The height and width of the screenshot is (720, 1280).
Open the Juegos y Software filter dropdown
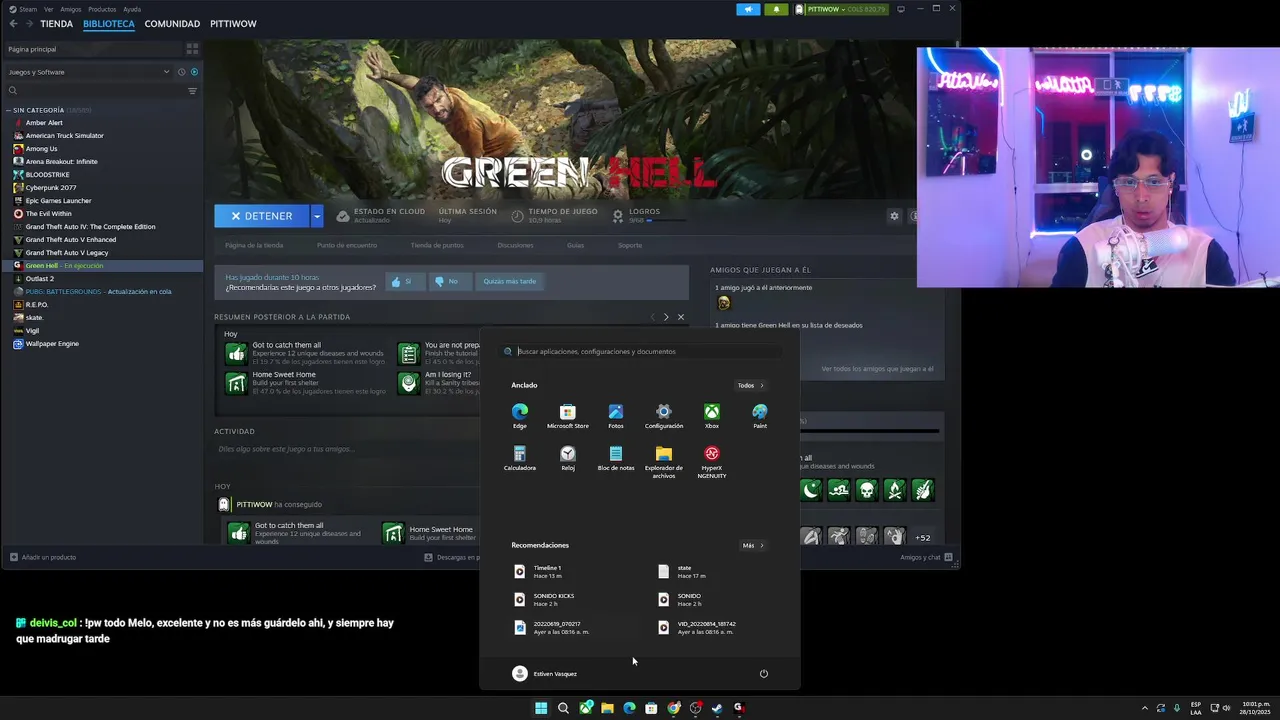click(88, 72)
